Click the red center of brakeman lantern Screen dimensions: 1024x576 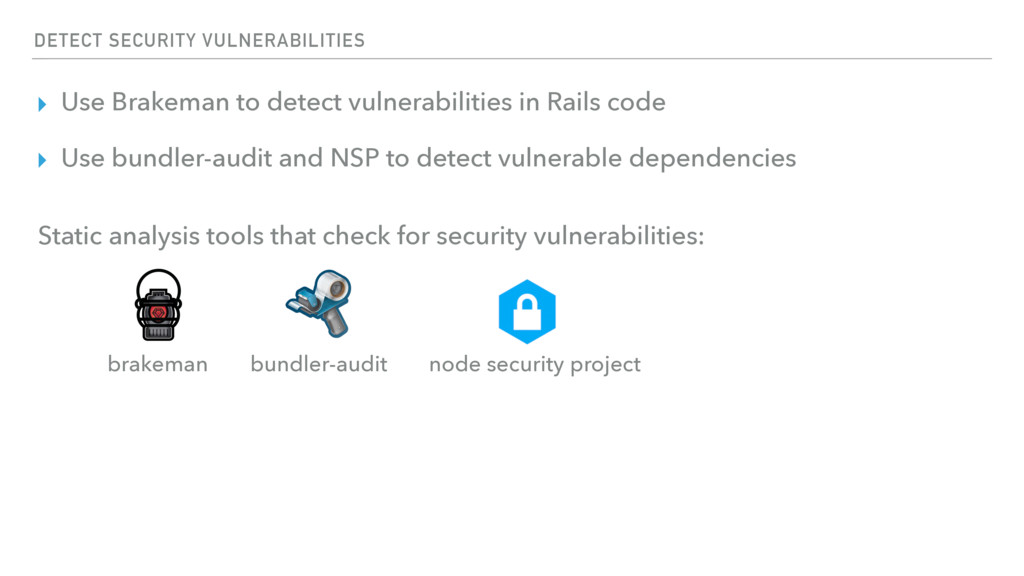(x=157, y=313)
